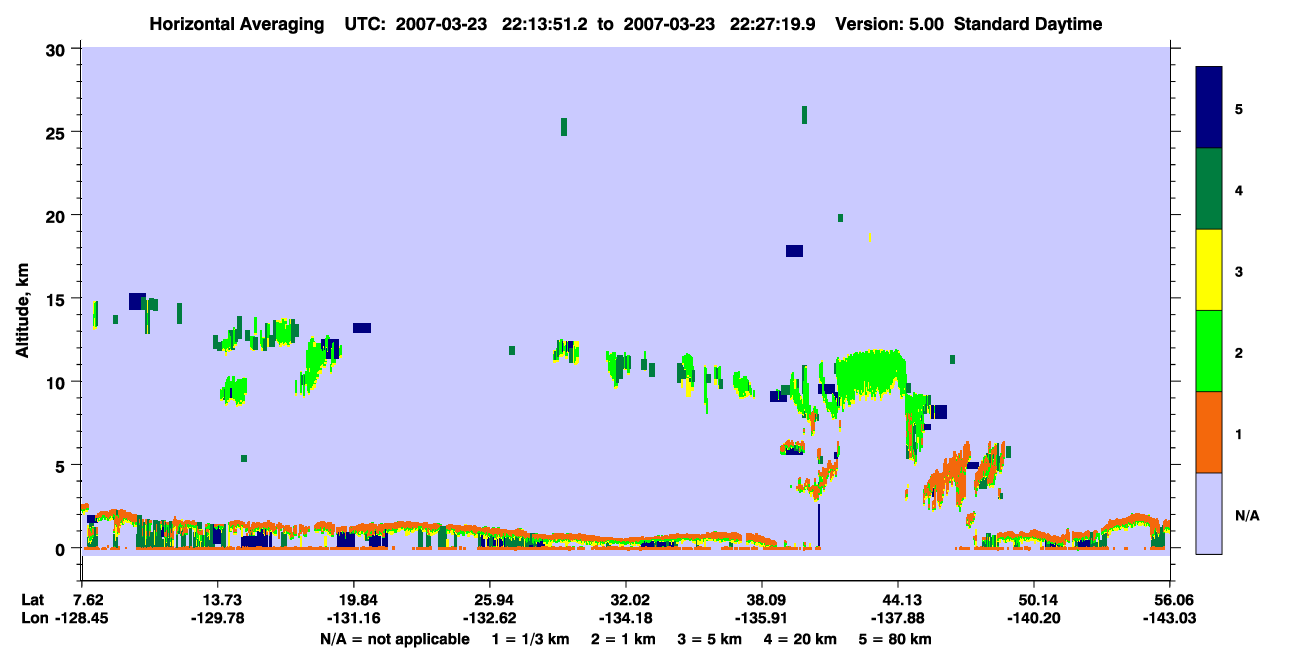Viewport: 1300px width, 667px height.
Task: Click the '15' altitude tick label
Action: click(57, 299)
